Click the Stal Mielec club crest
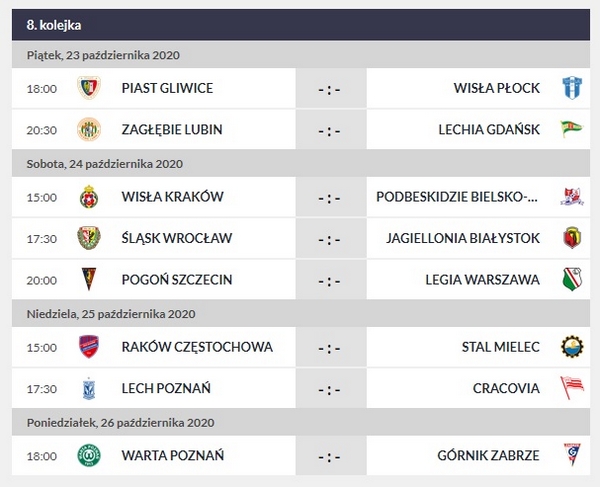The height and width of the screenshot is (487, 600). click(572, 347)
